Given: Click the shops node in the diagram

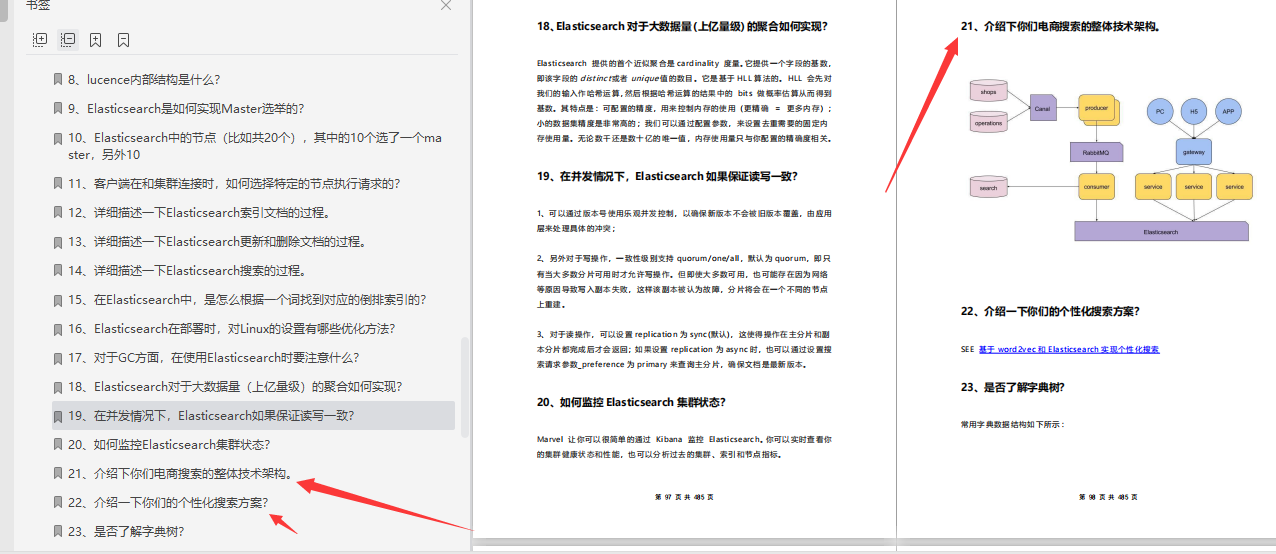Looking at the screenshot, I should click(988, 91).
